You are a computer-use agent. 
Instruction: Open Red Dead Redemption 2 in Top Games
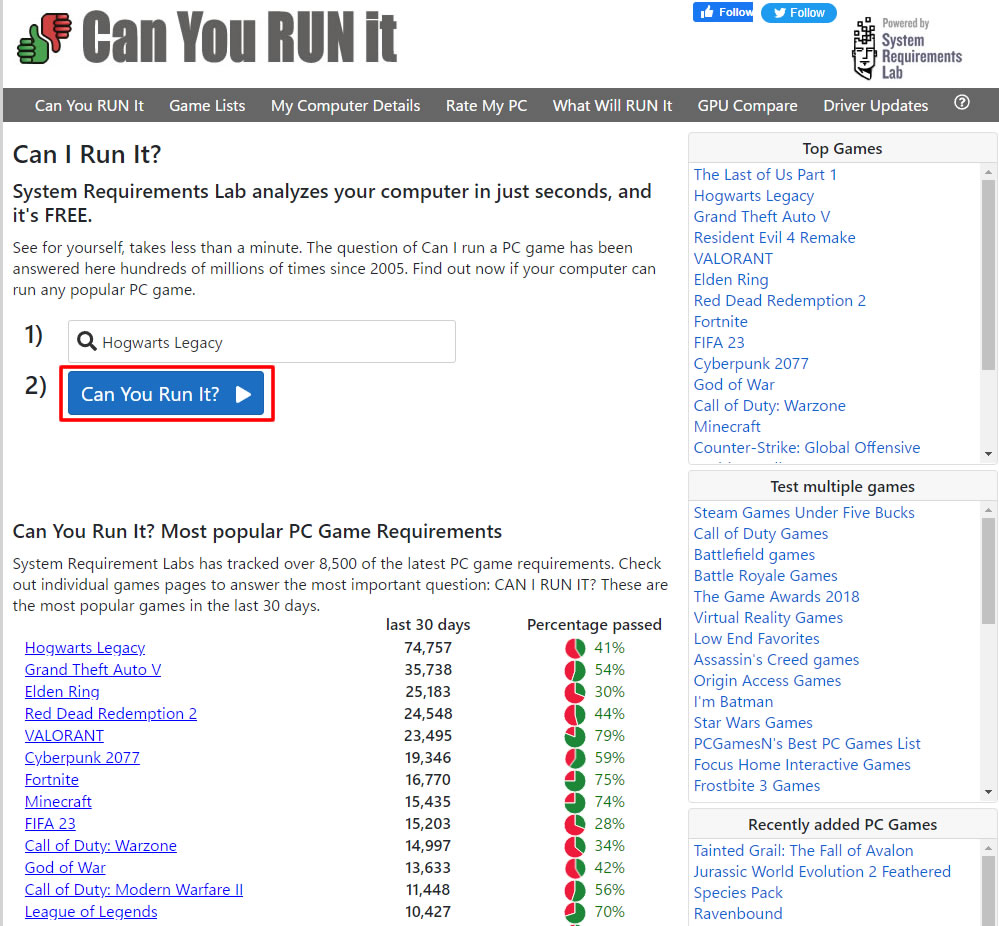[780, 301]
